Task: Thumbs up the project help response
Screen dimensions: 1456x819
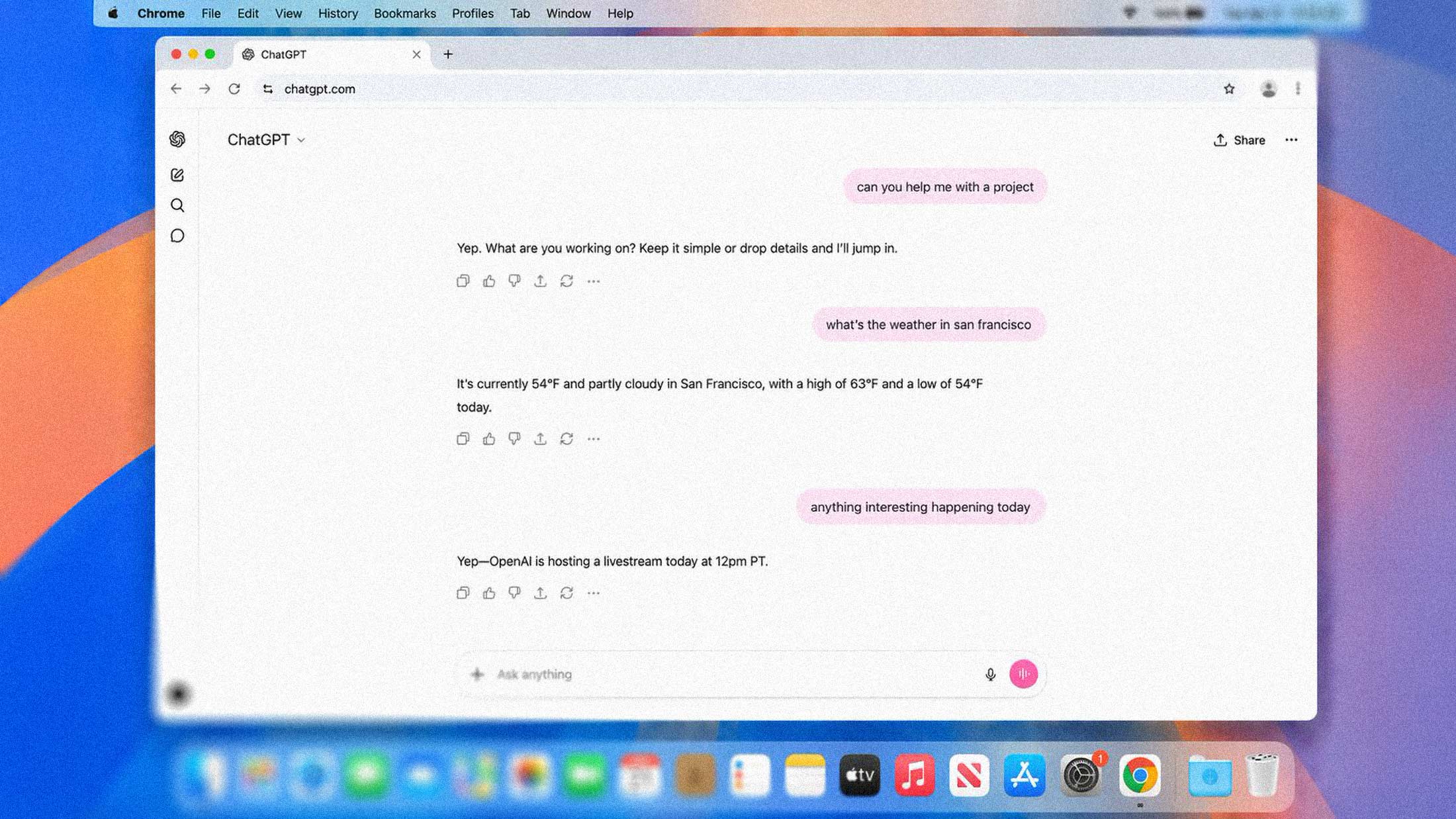Action: point(489,281)
